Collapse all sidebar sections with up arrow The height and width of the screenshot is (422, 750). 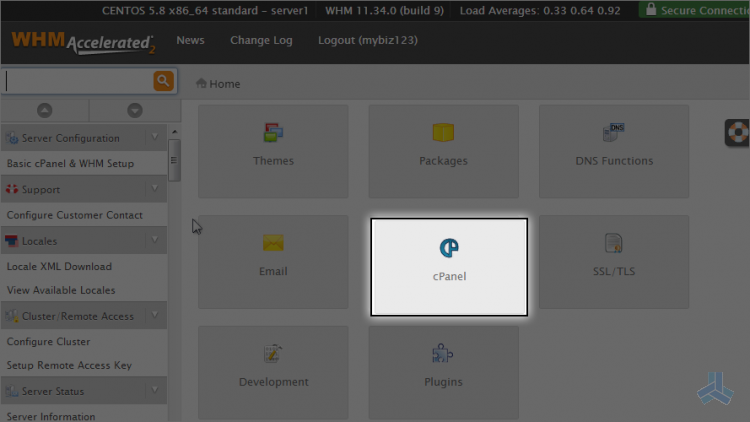point(44,111)
